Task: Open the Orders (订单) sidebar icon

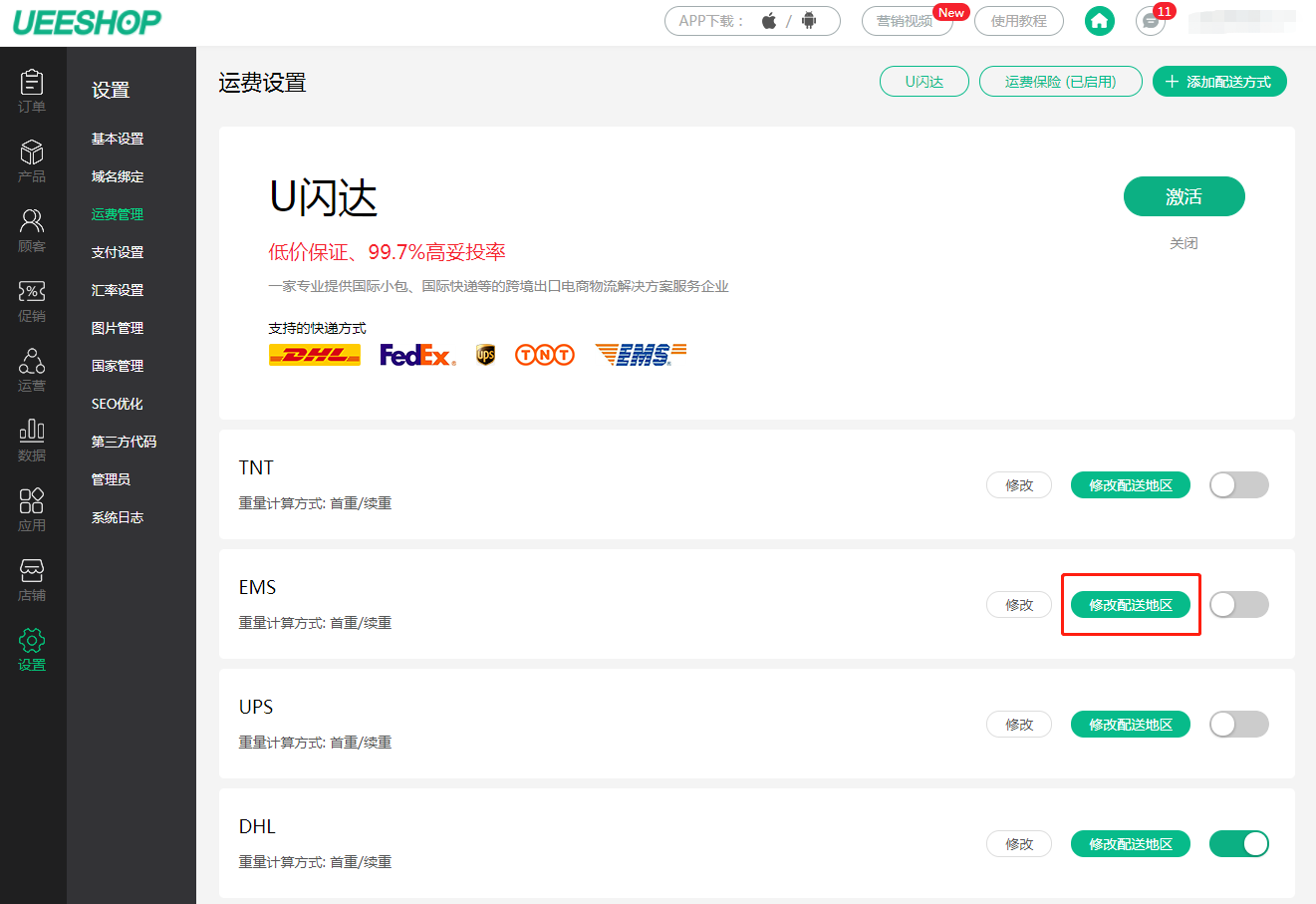Action: pyautogui.click(x=32, y=91)
